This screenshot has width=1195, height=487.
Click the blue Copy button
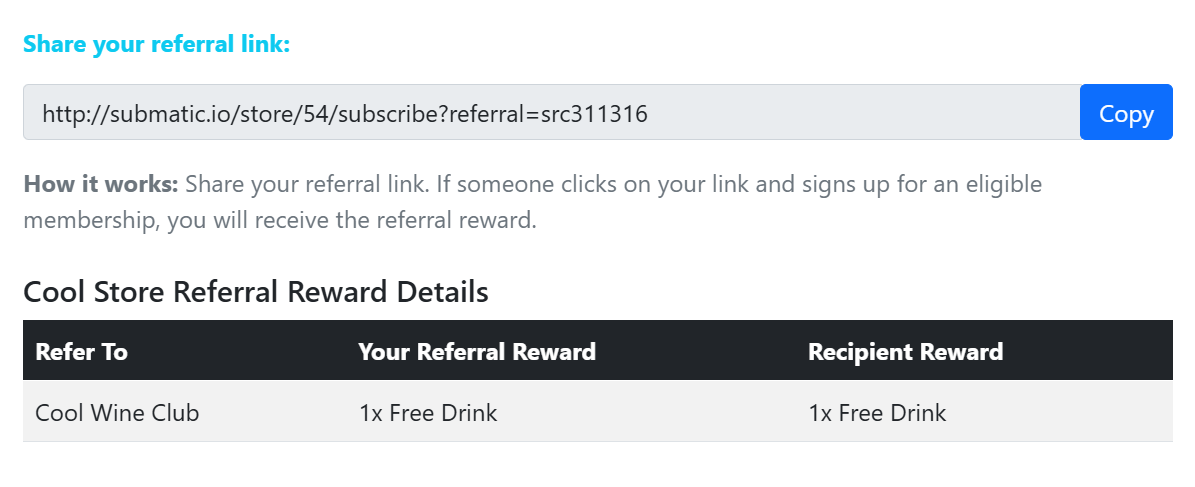1126,112
